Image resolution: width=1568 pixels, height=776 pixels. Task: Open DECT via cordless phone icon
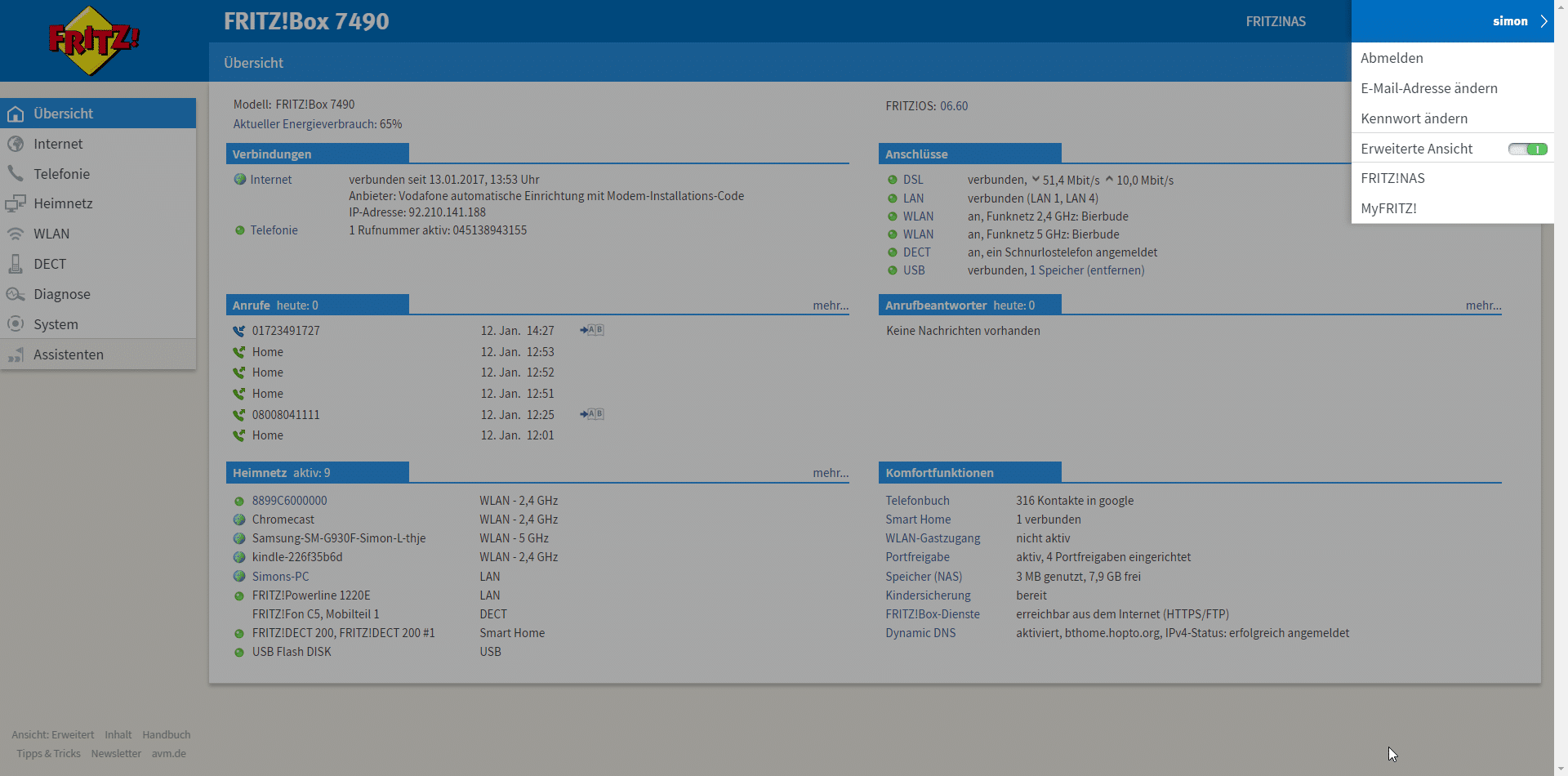coord(16,264)
